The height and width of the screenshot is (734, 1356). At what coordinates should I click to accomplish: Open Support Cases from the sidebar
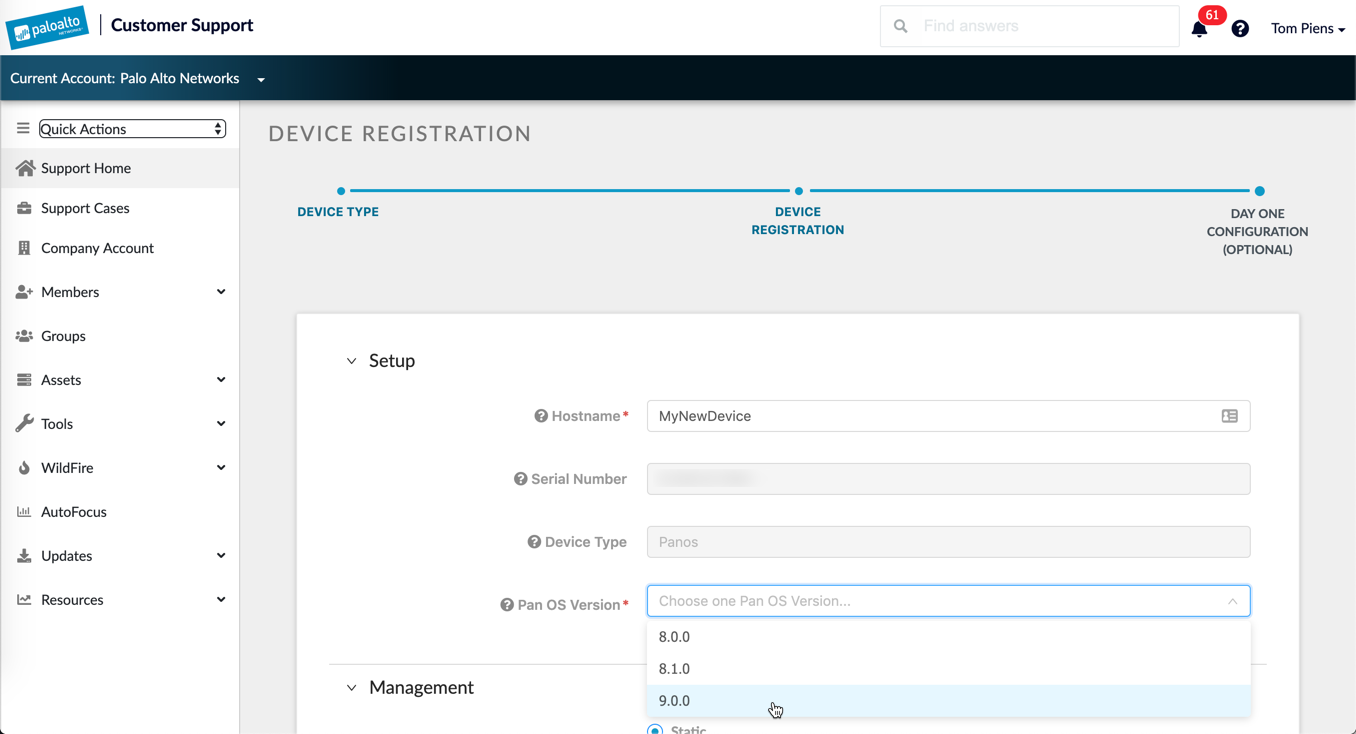click(x=85, y=207)
